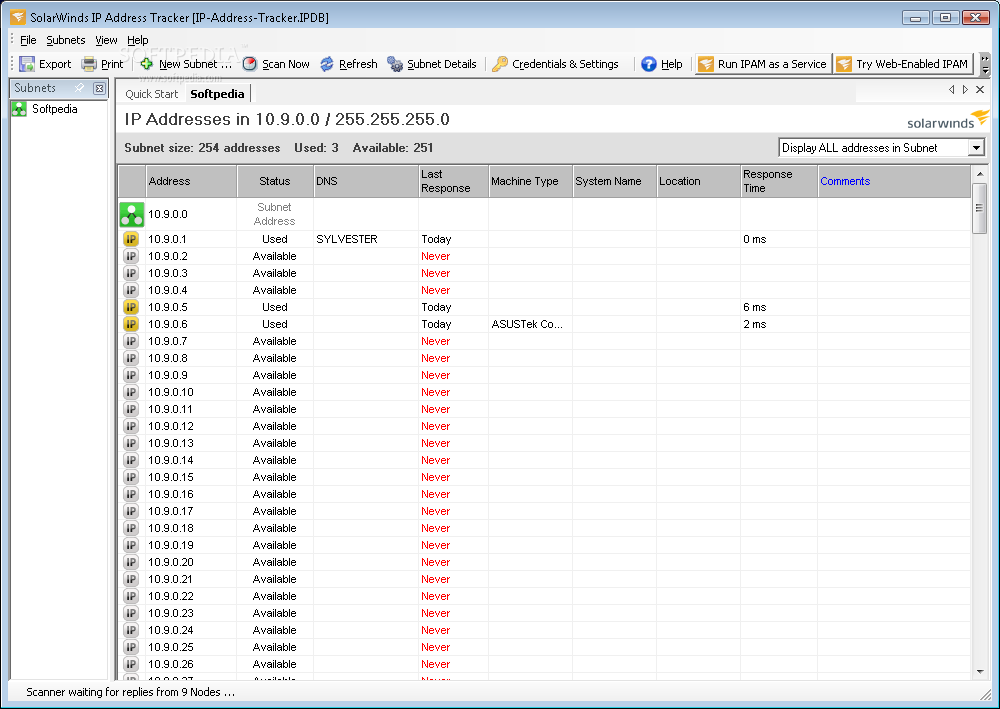Viewport: 1000px width, 709px height.
Task: Click yellow IP icon for 10.9.0.5
Action: click(131, 307)
